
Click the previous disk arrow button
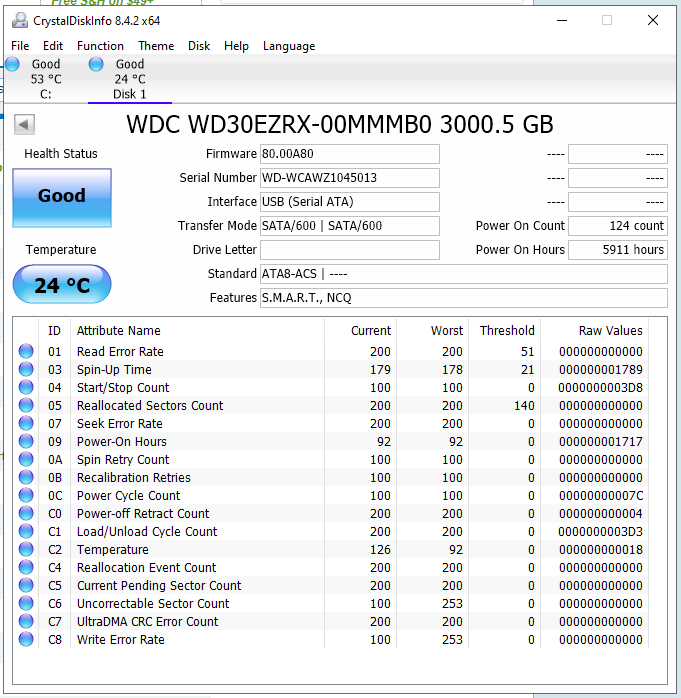click(25, 125)
